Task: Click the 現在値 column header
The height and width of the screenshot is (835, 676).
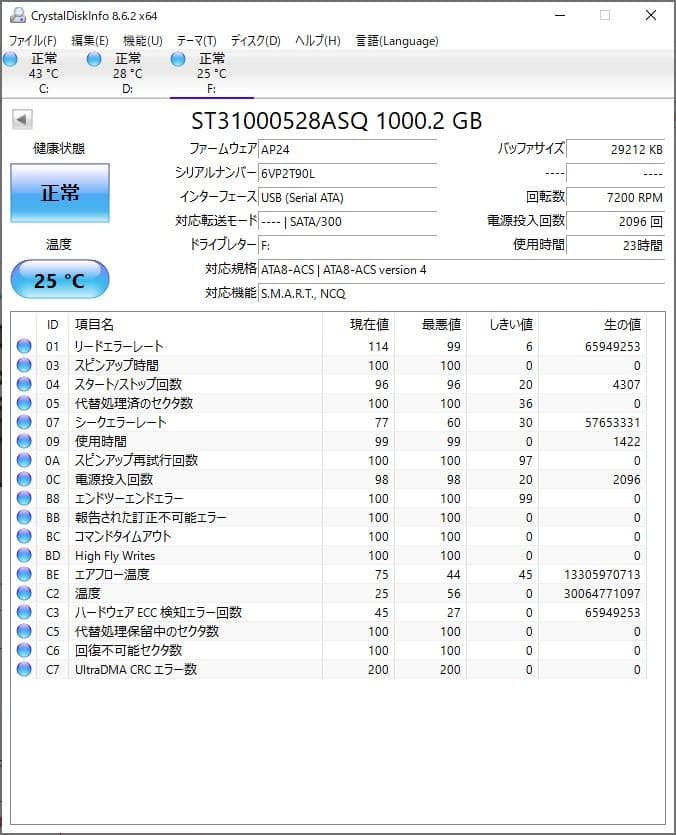Action: point(359,324)
